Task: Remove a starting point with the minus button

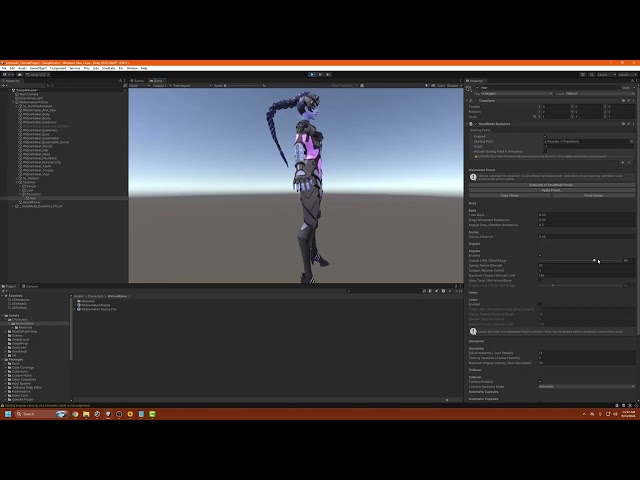Action: pyautogui.click(x=629, y=162)
